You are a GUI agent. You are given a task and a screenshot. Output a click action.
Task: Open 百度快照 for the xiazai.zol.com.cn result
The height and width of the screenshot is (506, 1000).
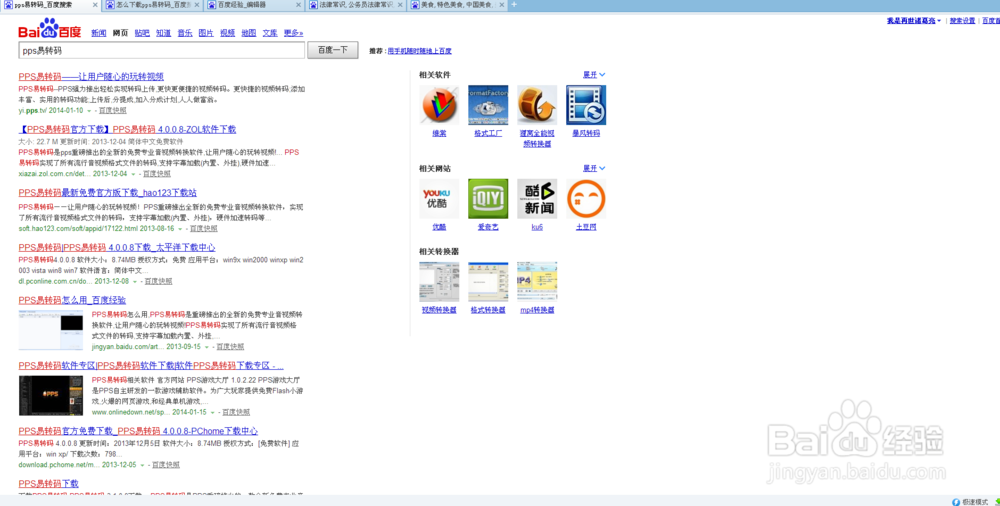point(157,174)
